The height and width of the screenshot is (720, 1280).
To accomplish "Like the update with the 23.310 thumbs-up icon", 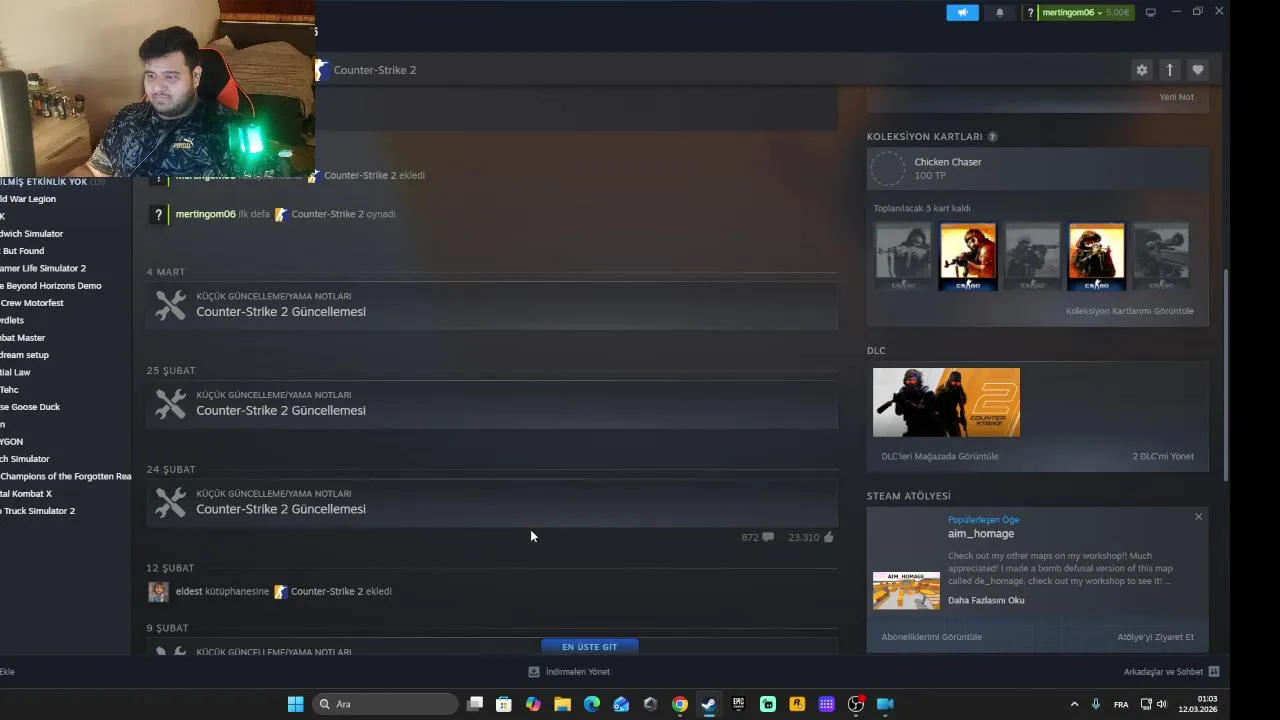I will pyautogui.click(x=828, y=537).
